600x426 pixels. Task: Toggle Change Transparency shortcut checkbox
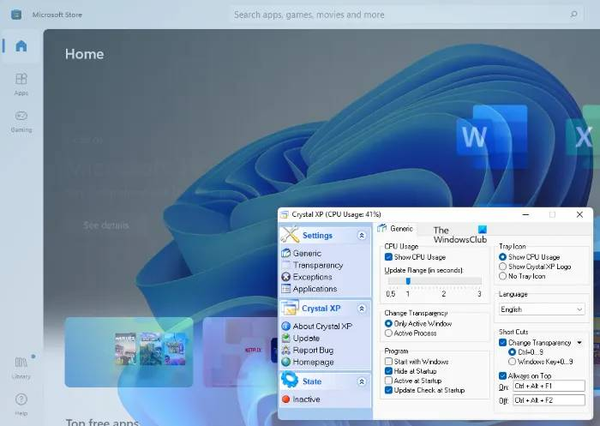[503, 343]
